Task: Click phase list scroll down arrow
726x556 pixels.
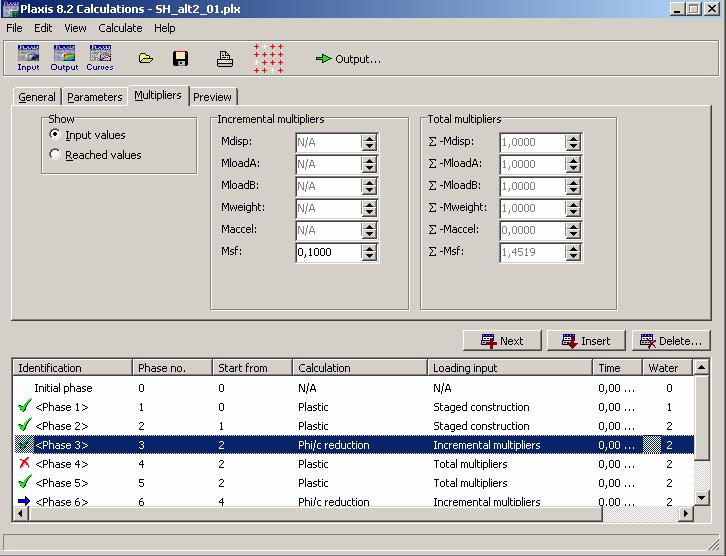Action: (701, 498)
